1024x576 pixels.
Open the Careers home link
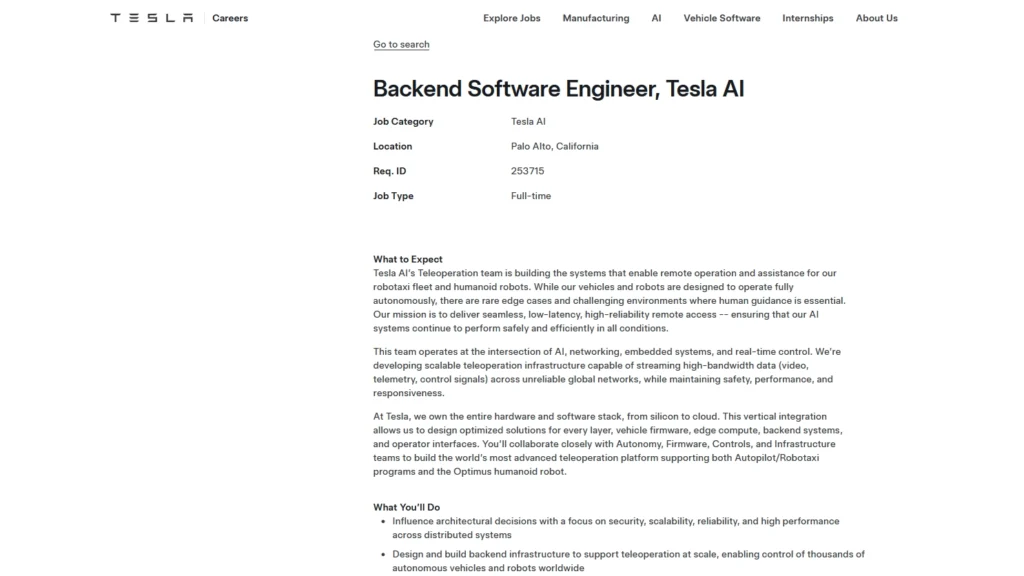pos(230,18)
